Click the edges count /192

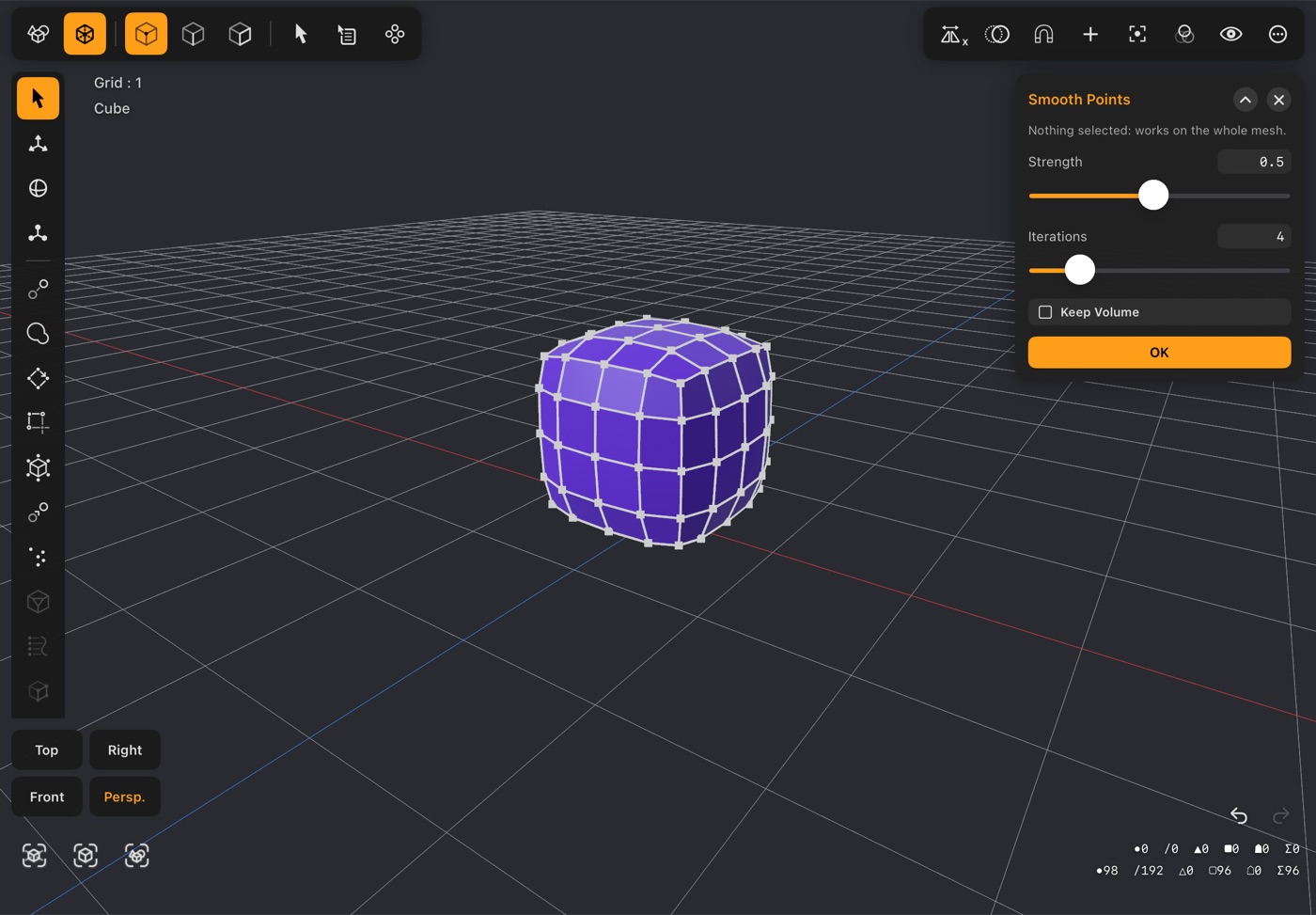pos(1149,871)
